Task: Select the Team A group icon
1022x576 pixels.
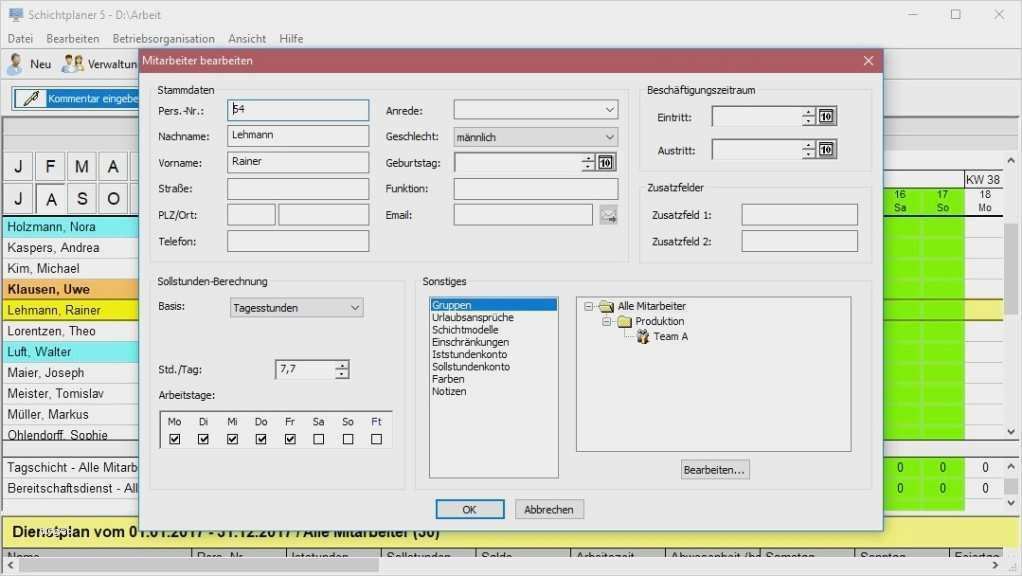Action: (641, 336)
